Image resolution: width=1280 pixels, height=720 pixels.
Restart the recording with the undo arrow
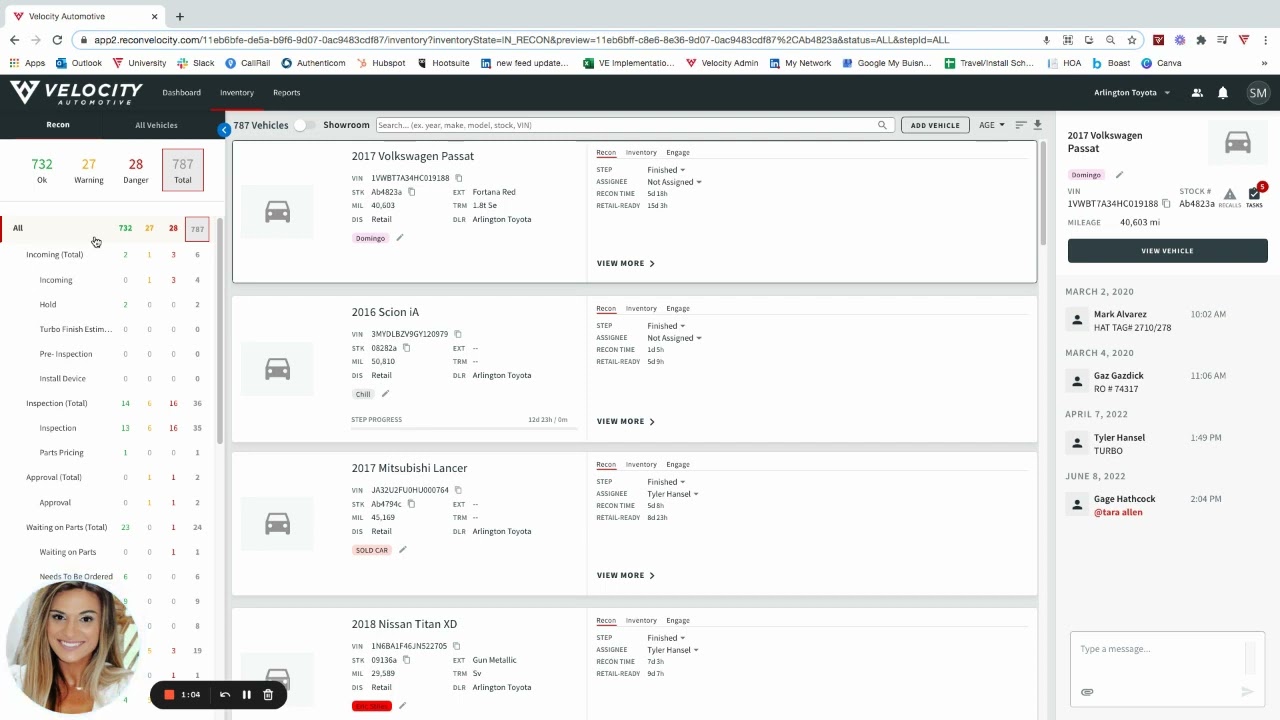(x=225, y=695)
